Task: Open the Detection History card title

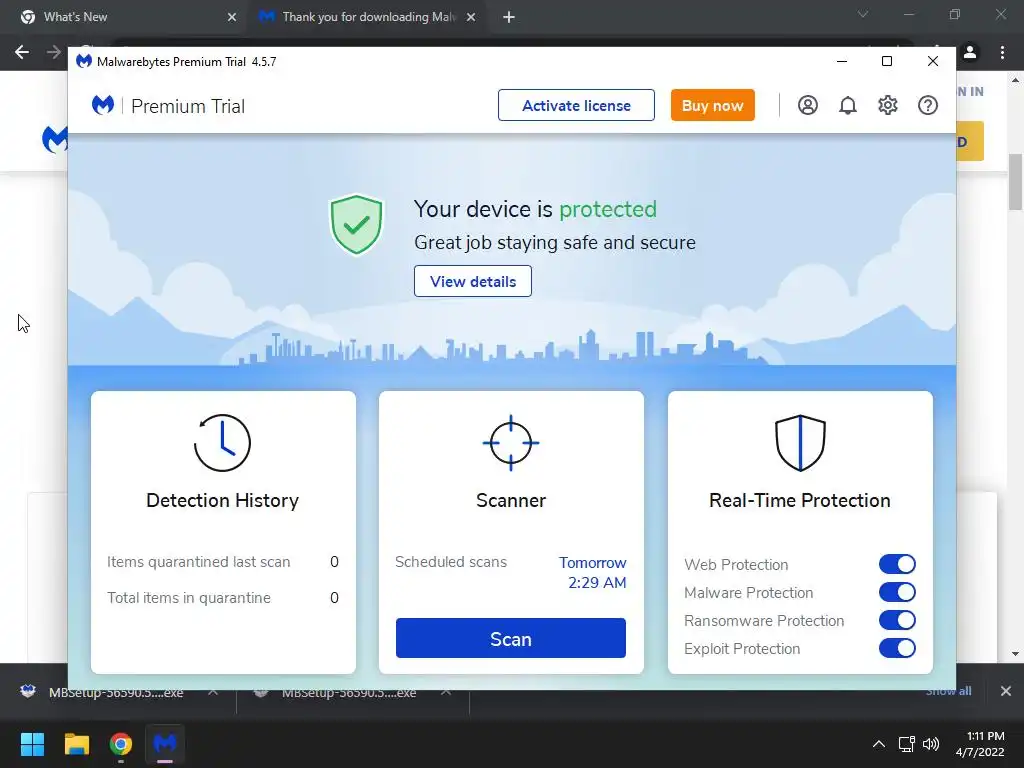Action: point(222,500)
